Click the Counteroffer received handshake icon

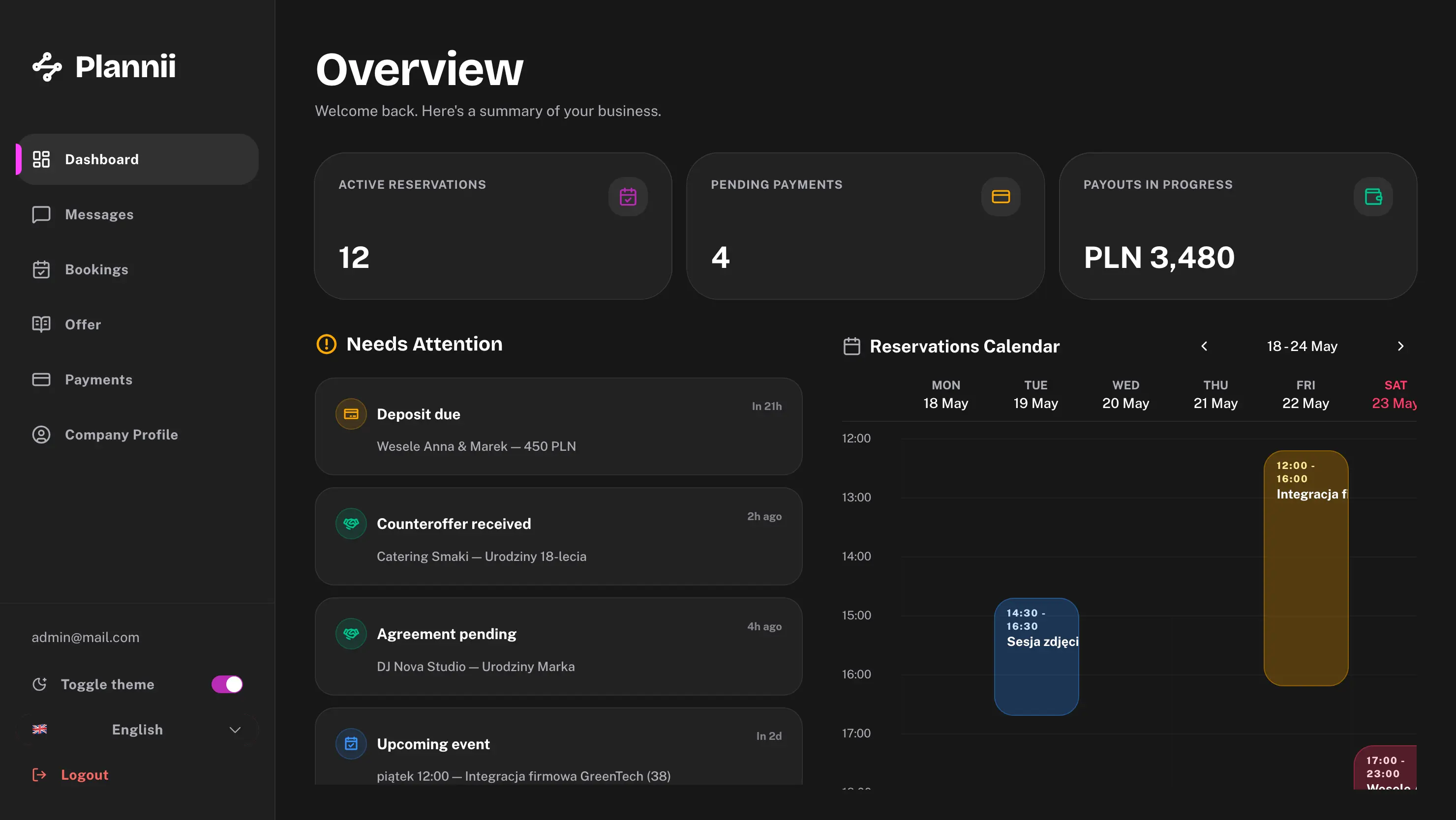[x=351, y=524]
